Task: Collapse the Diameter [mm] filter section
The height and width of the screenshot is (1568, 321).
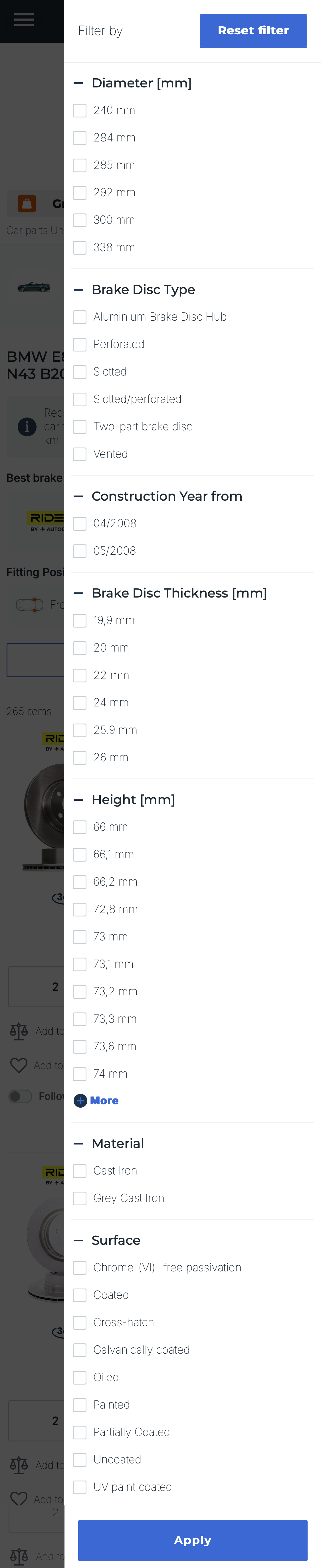Action: (78, 83)
